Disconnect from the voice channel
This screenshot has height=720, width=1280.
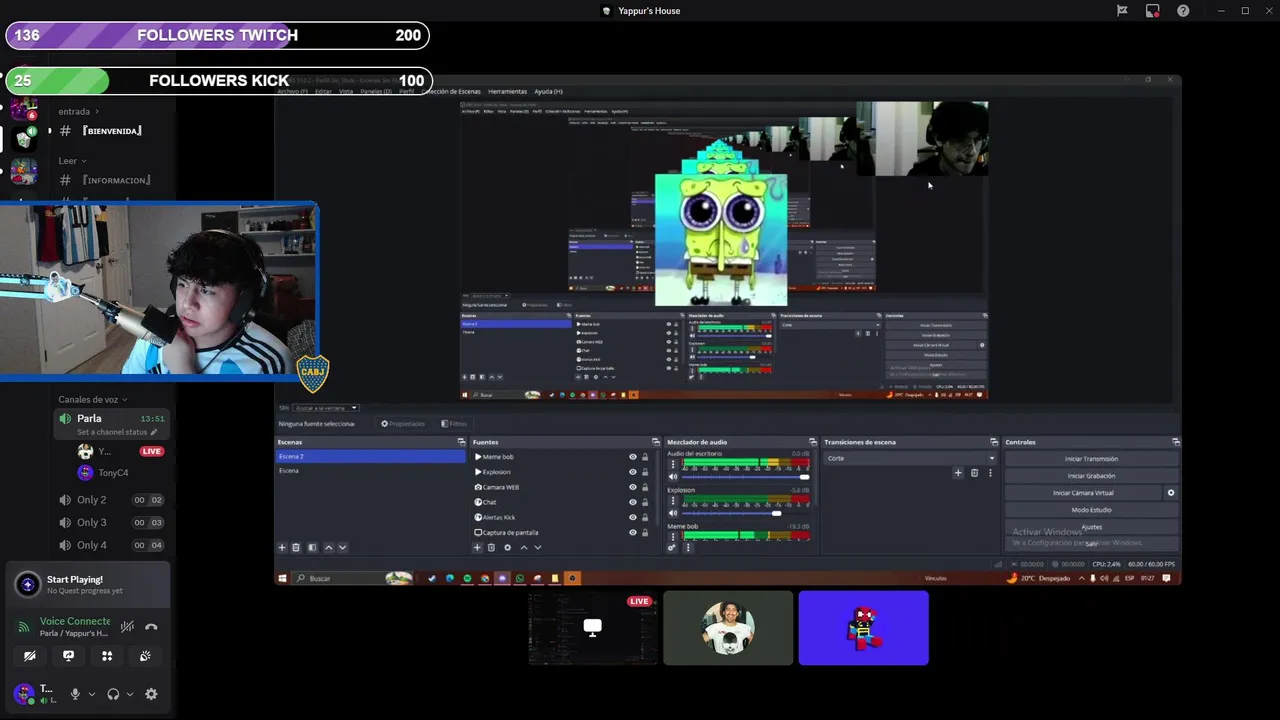(151, 627)
